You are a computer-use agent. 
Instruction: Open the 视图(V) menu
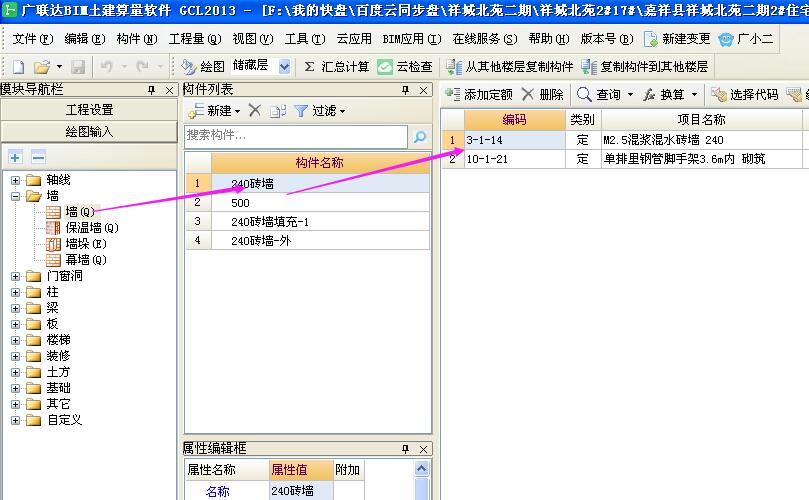(x=253, y=39)
